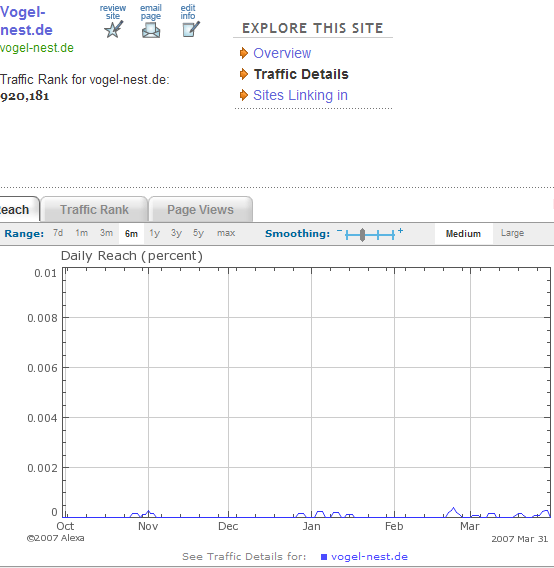
Task: Click the orange arrow beside Overview
Action: coord(244,53)
